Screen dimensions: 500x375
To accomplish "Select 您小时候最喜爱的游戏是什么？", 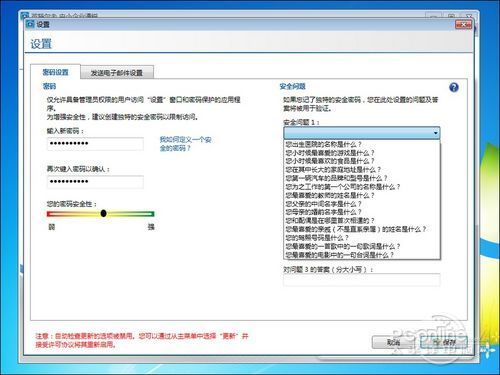I will coord(362,153).
